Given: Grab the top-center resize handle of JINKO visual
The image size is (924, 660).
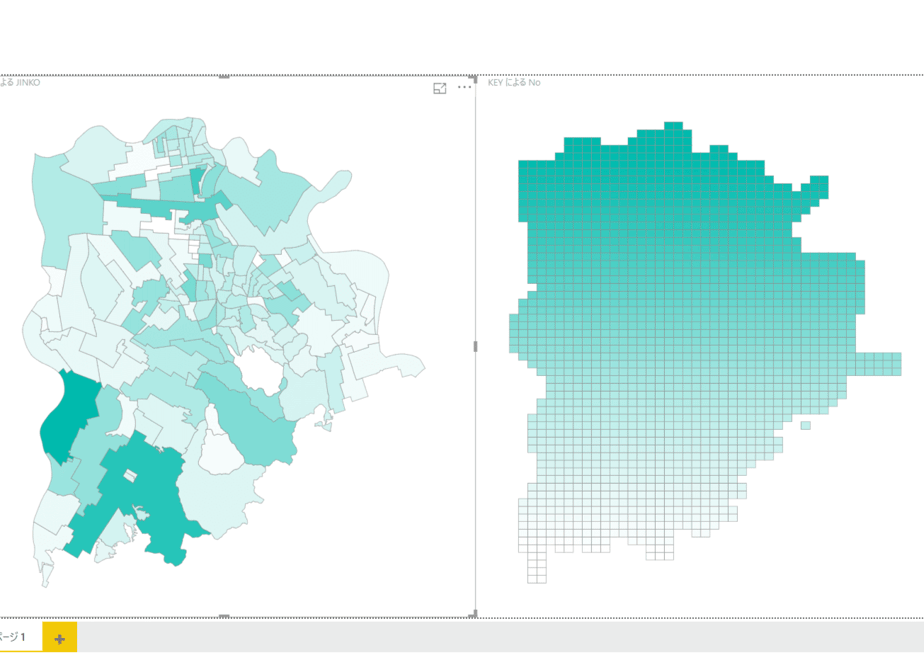Looking at the screenshot, I should click(x=224, y=76).
